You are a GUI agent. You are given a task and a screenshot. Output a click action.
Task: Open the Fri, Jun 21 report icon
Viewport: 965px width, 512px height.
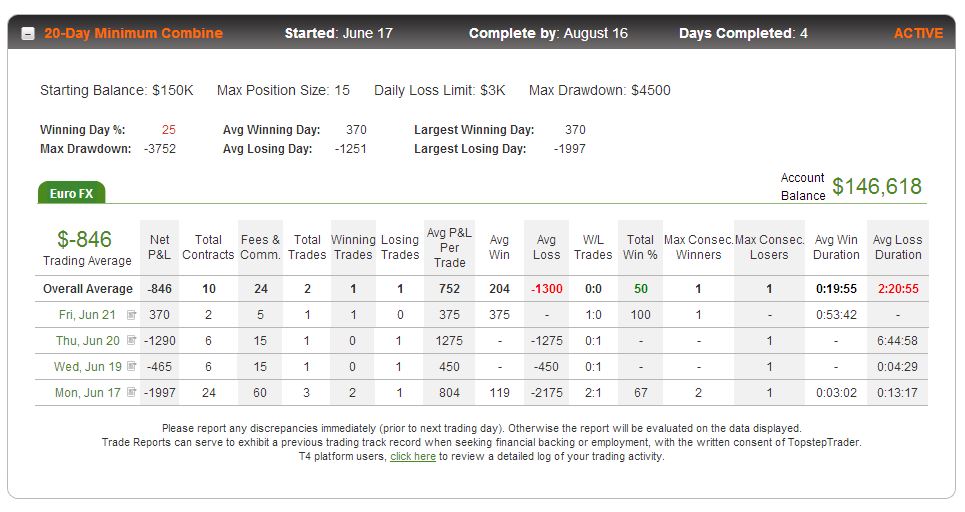(131, 314)
